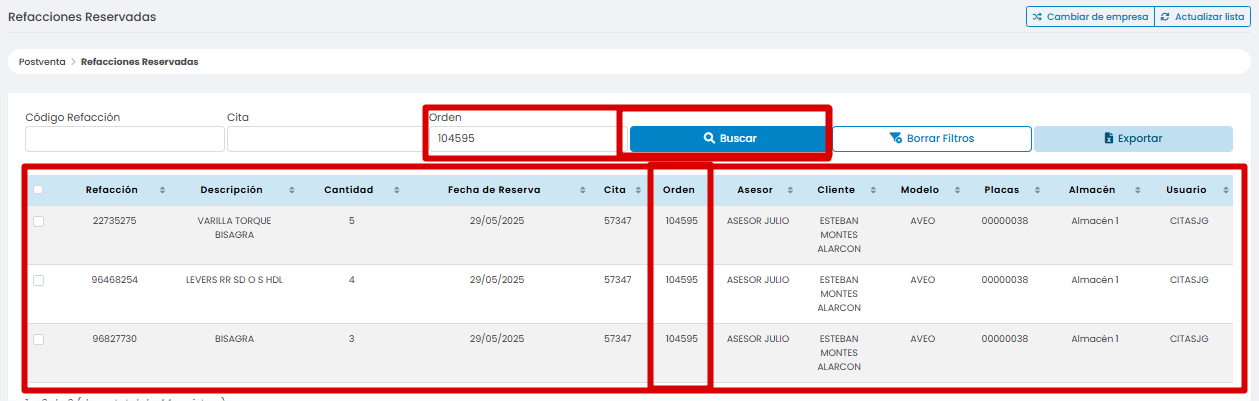Click the Actualizar lista button
The image size is (1259, 401).
pos(1202,17)
